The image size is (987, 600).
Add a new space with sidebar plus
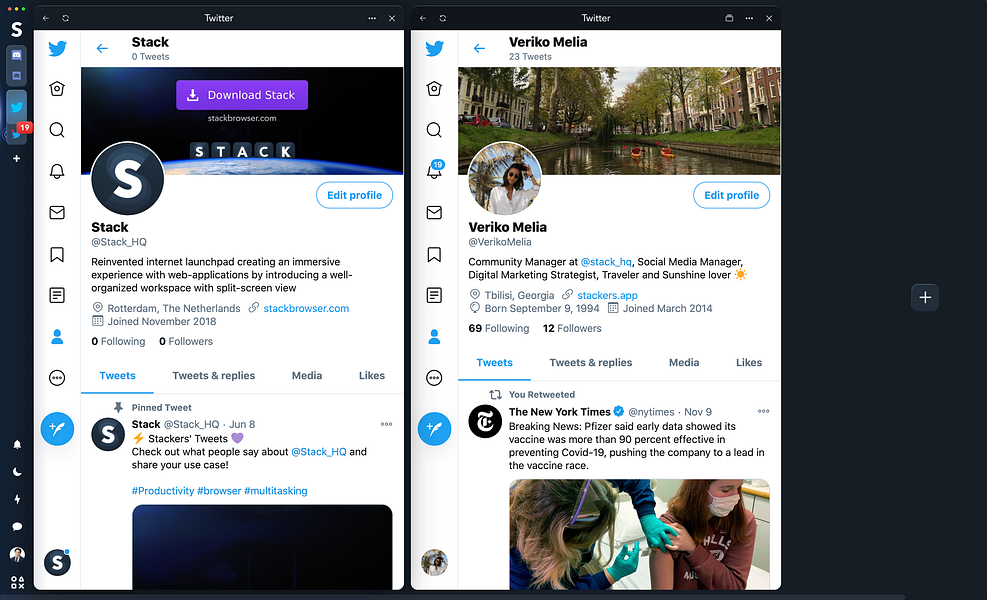pos(17,159)
